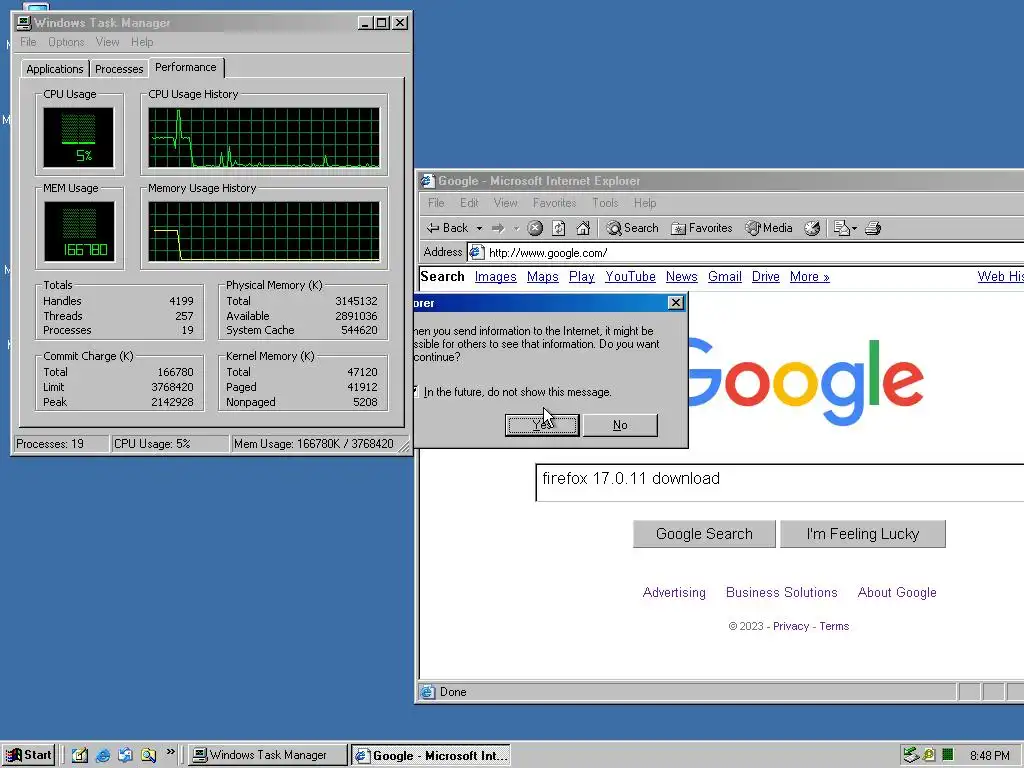Open the YouTube link on Google
This screenshot has width=1024, height=768.
[x=630, y=277]
